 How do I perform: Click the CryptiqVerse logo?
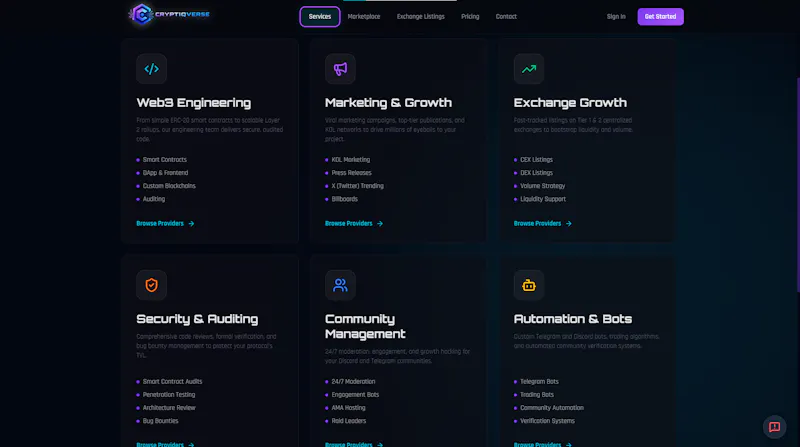click(169, 14)
